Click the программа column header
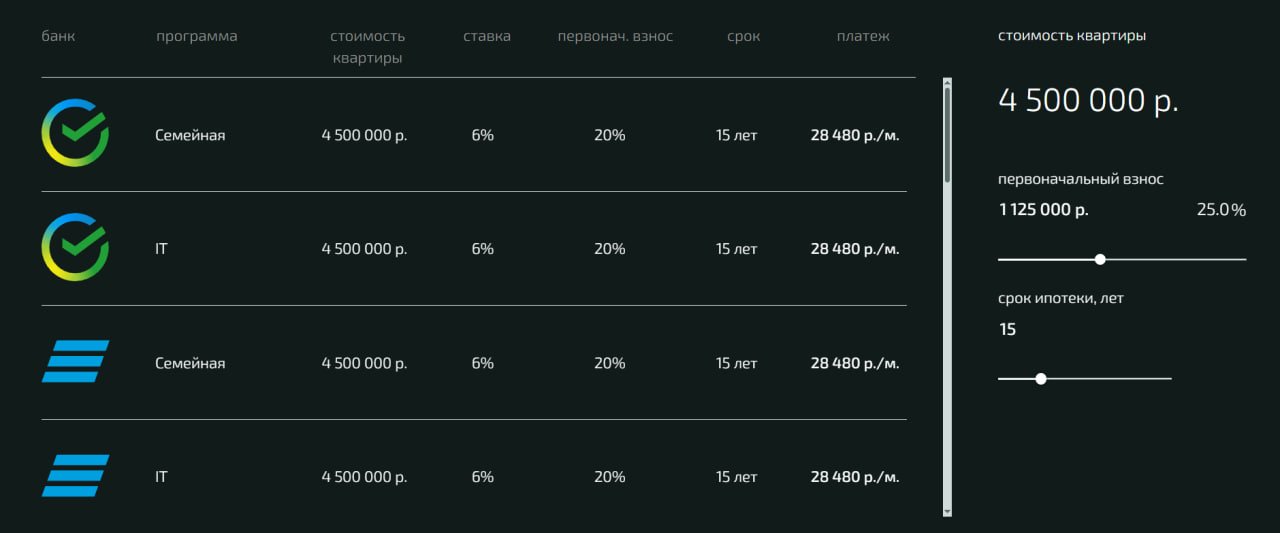The width and height of the screenshot is (1280, 533). coord(197,37)
